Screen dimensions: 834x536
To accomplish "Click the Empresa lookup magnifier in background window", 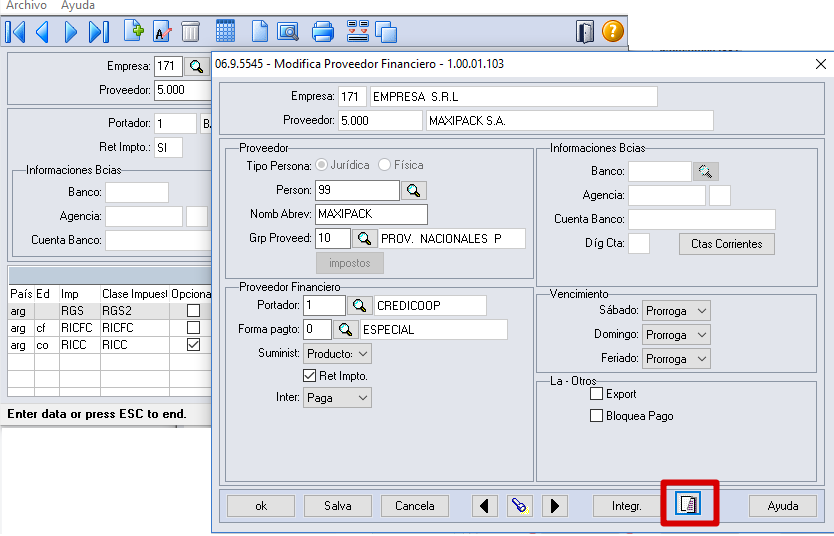I will pyautogui.click(x=196, y=66).
